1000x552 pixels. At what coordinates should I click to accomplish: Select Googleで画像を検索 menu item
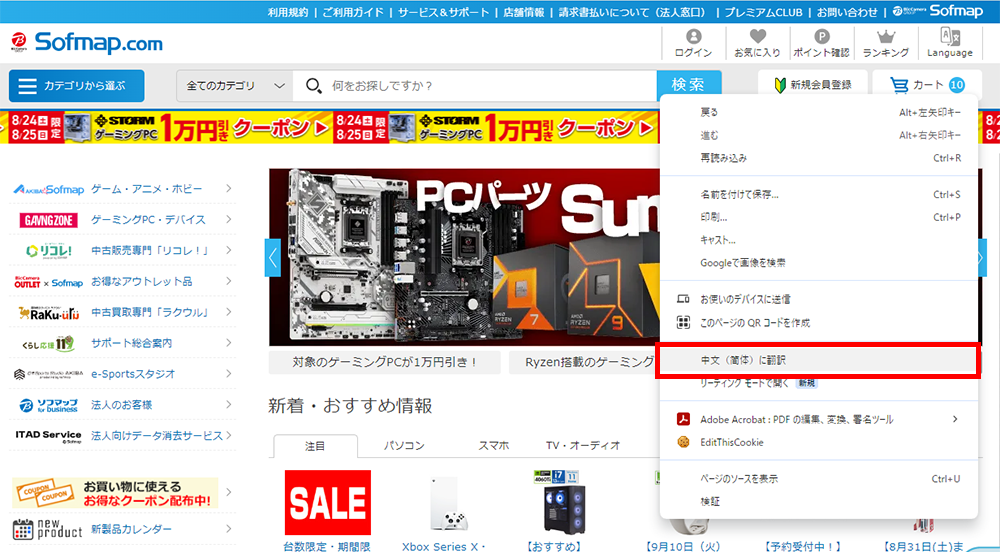click(x=818, y=263)
